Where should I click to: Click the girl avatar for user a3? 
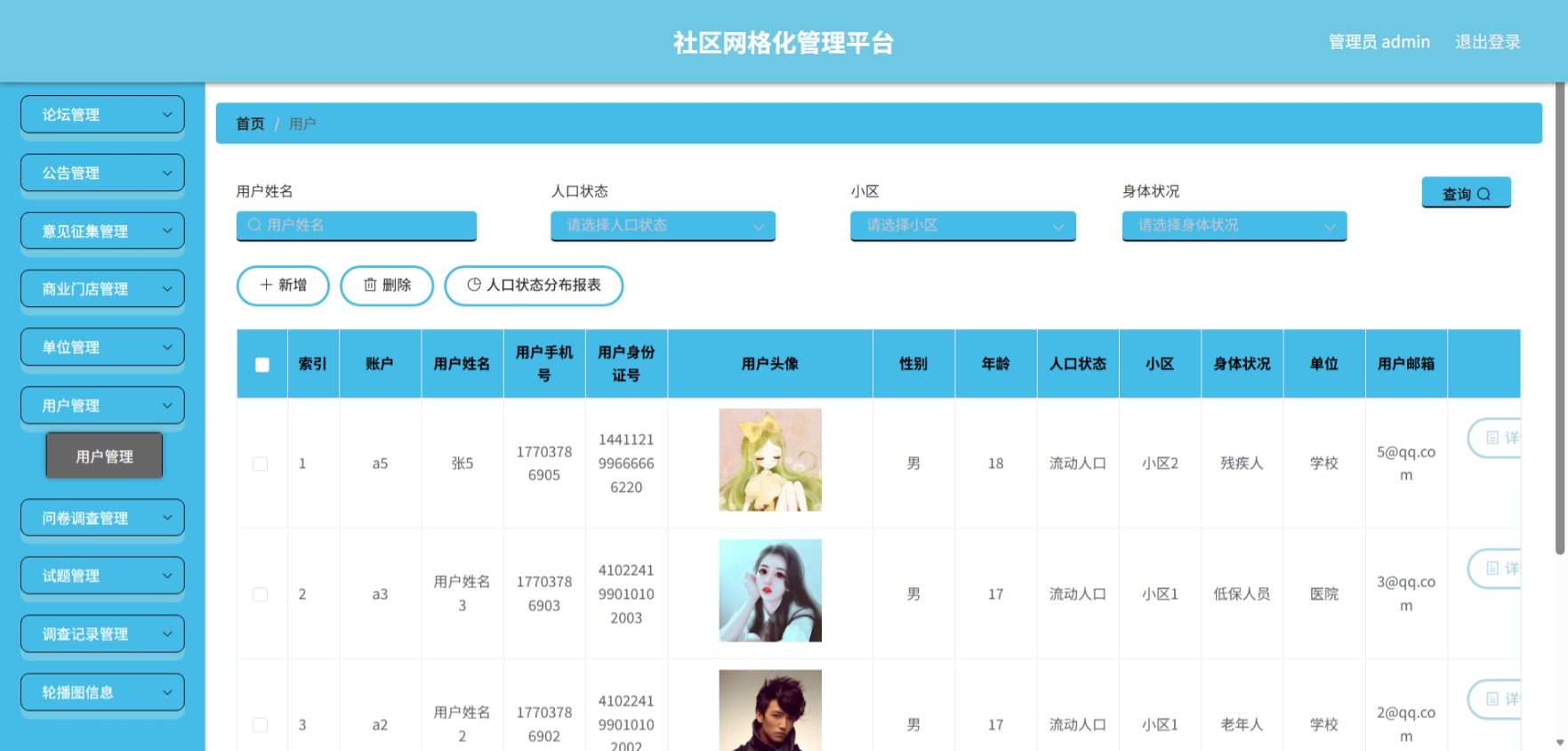770,591
